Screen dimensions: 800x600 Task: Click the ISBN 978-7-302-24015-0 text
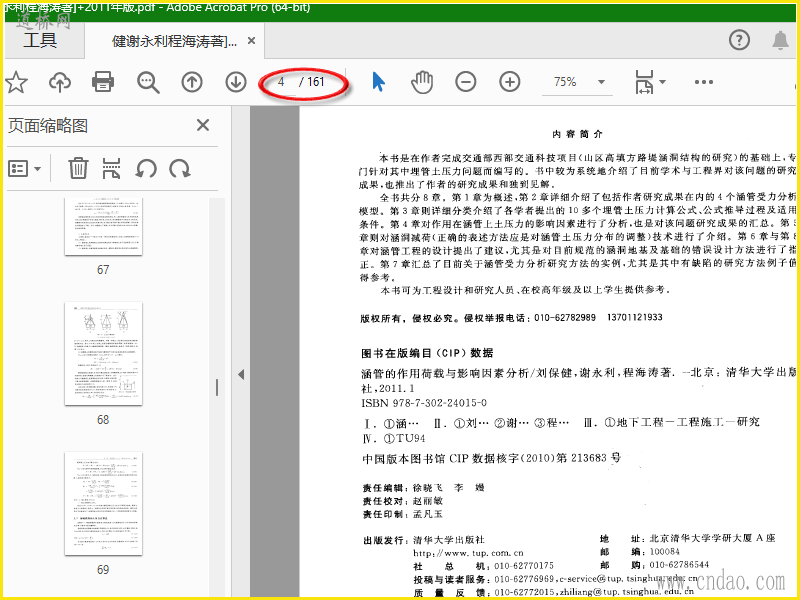coord(424,403)
